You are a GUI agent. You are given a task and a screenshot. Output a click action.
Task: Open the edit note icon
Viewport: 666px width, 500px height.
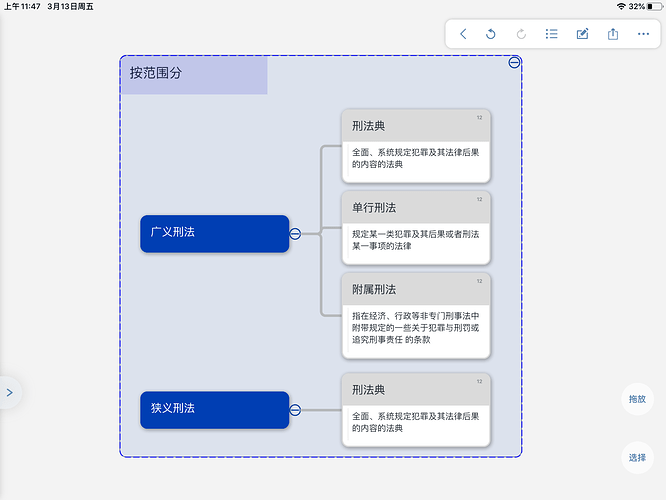pyautogui.click(x=582, y=34)
